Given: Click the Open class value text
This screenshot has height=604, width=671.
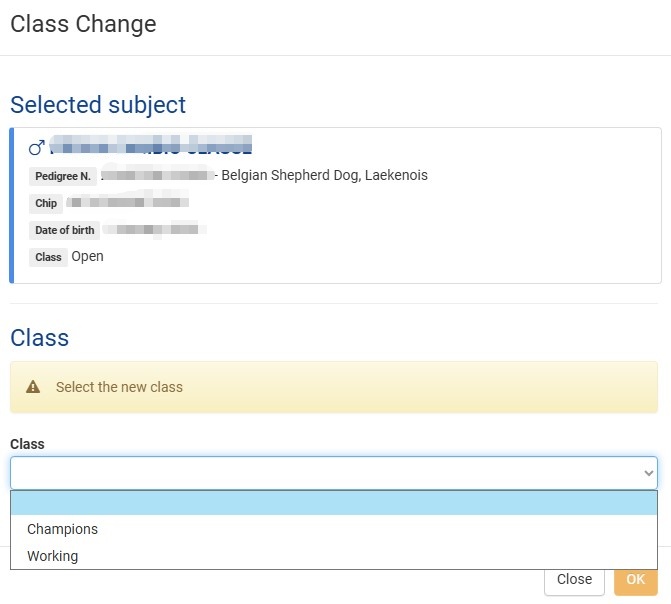Looking at the screenshot, I should click(87, 256).
